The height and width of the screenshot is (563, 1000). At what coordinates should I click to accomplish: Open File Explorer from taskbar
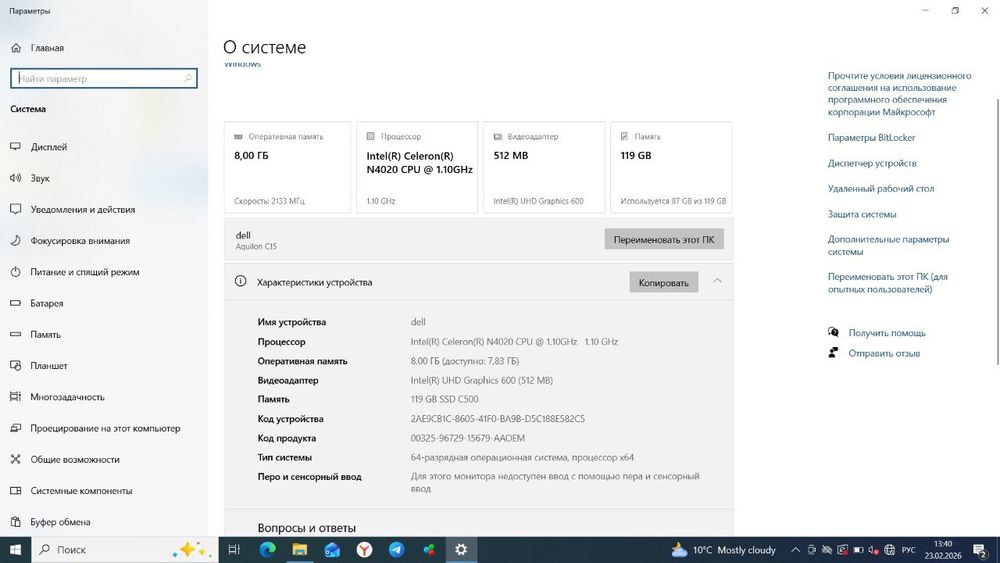300,550
